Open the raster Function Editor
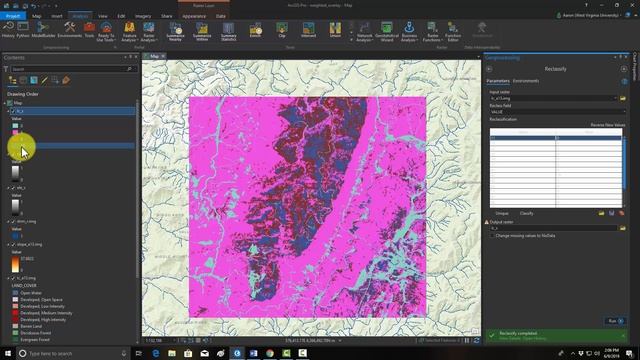Screen dimensions: 640x360 [453, 32]
